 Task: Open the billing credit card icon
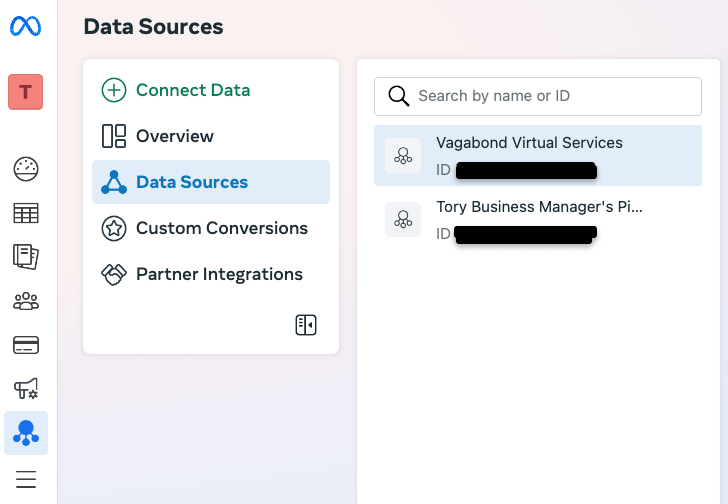(x=26, y=345)
